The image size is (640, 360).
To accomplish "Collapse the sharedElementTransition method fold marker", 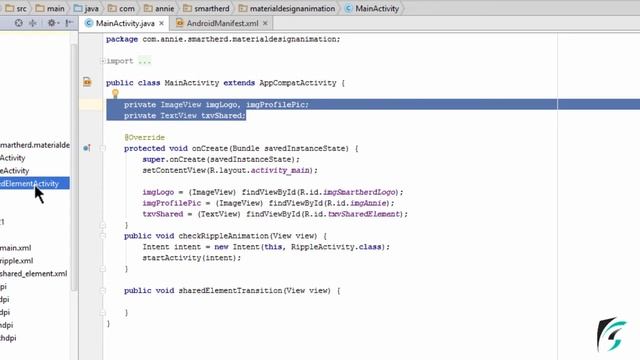I will point(103,291).
